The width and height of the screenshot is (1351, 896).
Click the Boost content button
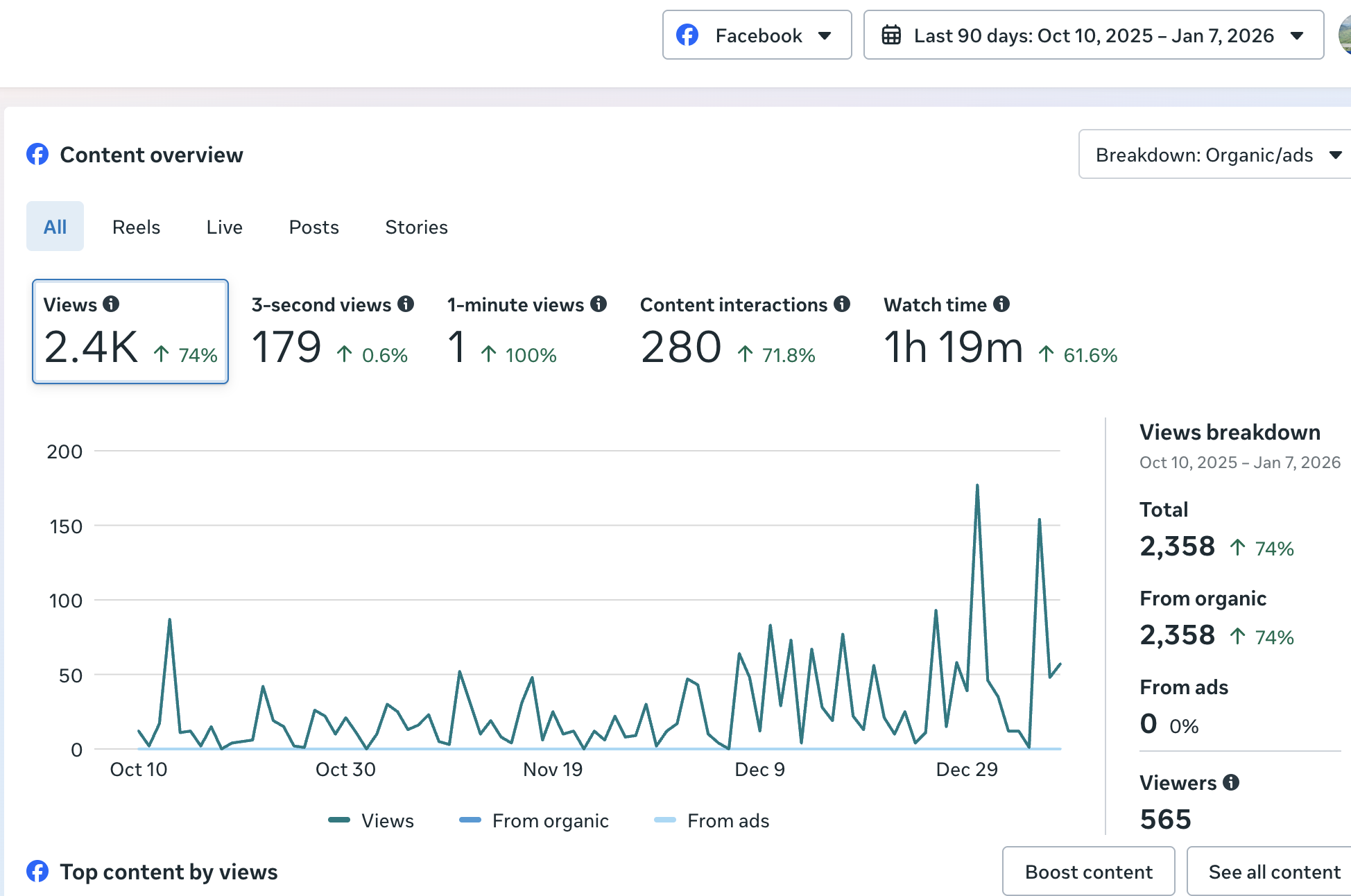(1089, 872)
